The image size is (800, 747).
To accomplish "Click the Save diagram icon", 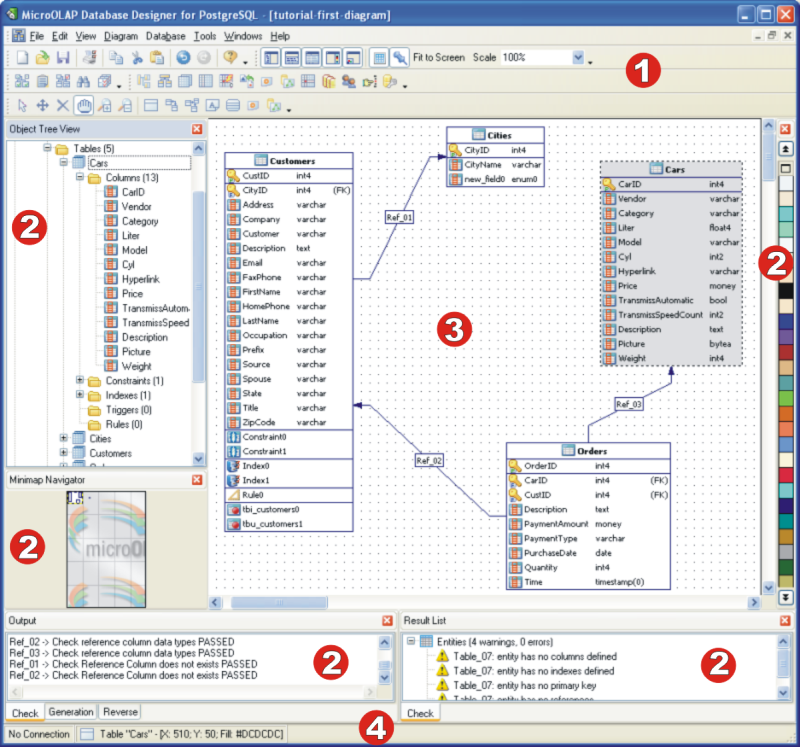I will point(62,58).
